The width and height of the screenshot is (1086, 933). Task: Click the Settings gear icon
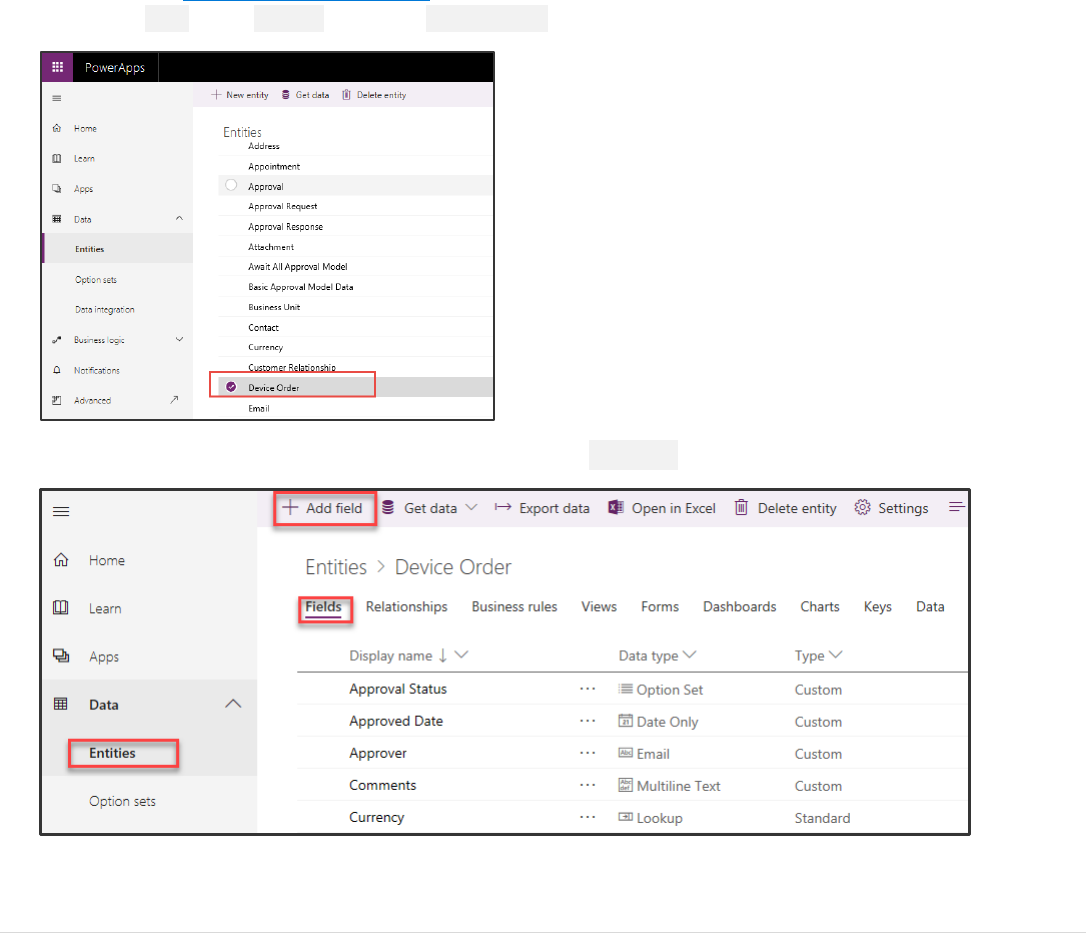[x=862, y=508]
